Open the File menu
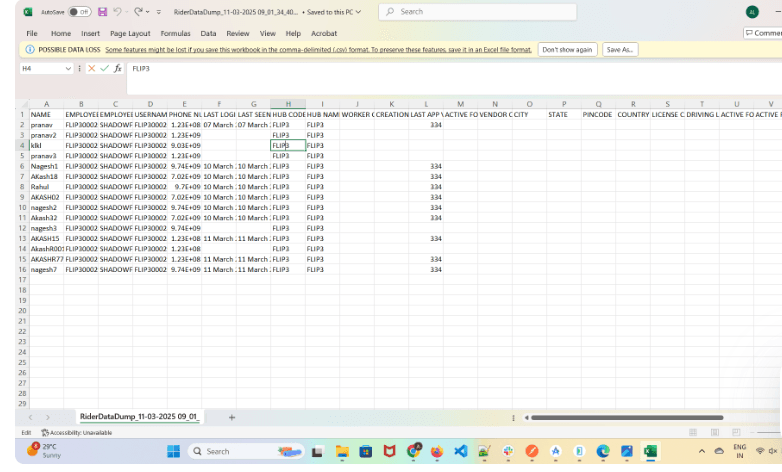This screenshot has height=472, width=782. tap(32, 33)
